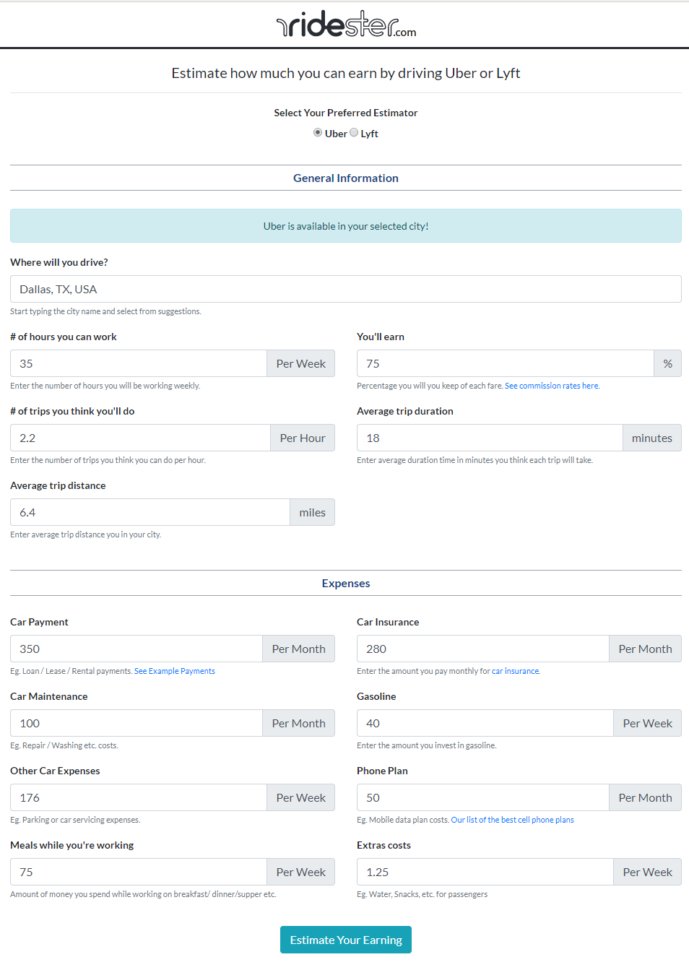Select the Uber estimator radio button
This screenshot has width=689, height=970.
point(317,132)
